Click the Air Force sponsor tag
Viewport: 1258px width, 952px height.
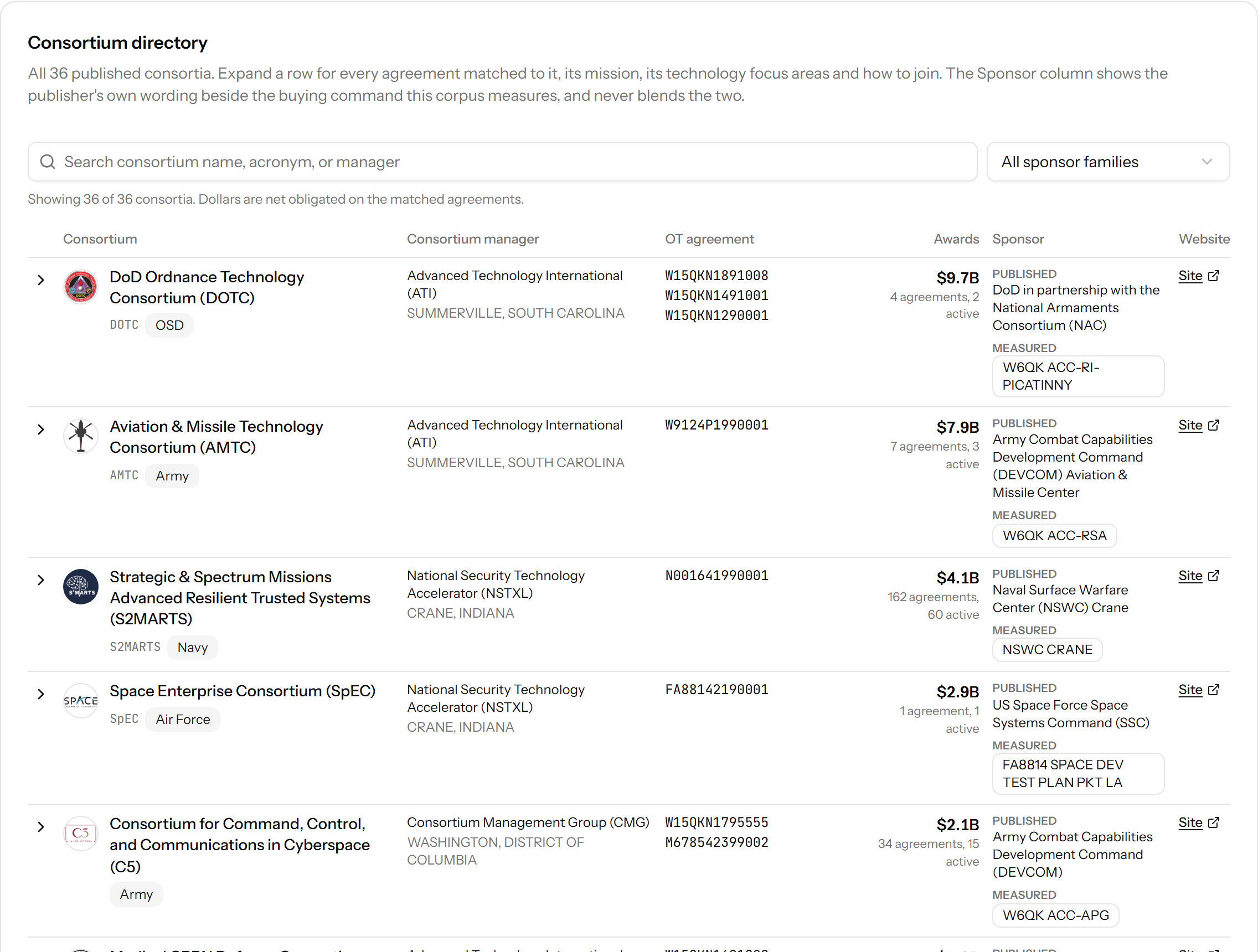coord(183,720)
